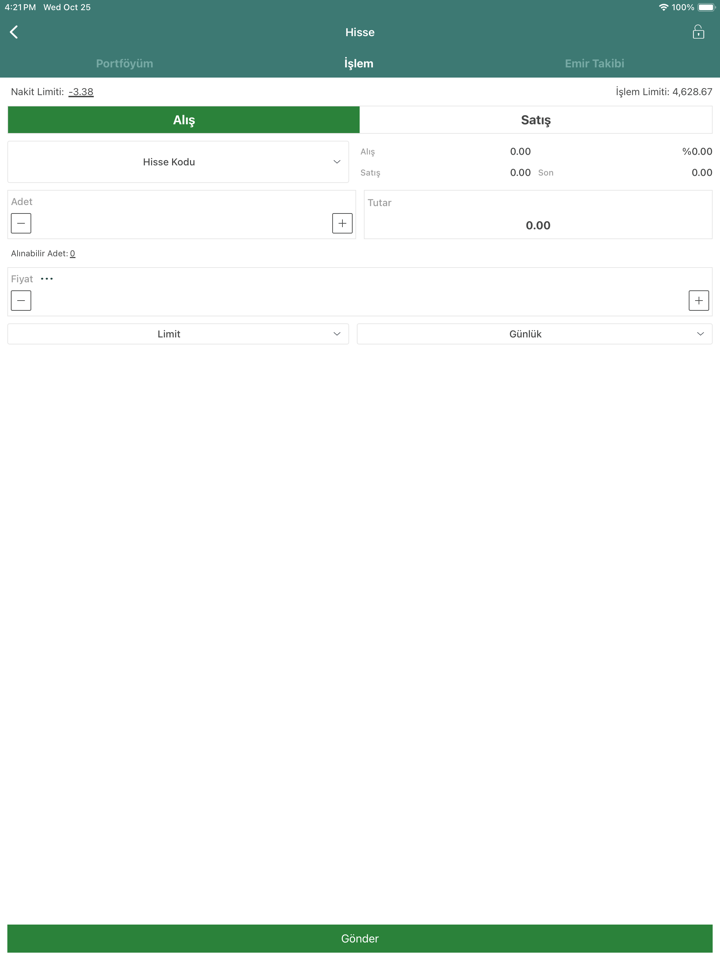Switch to the Portföyüm tab
Viewport: 720px width, 960px height.
pos(124,63)
